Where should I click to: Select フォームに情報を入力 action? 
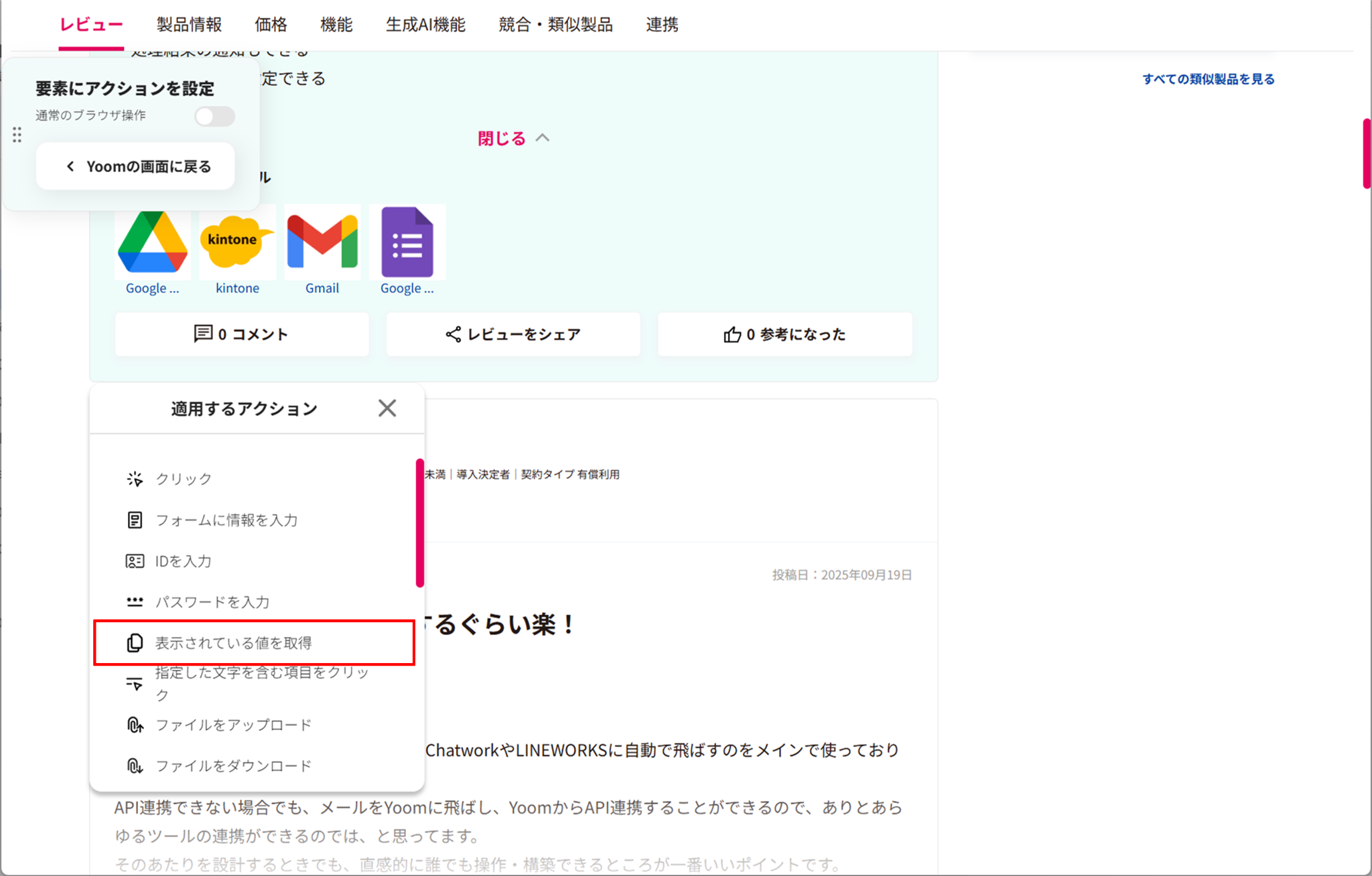tap(226, 520)
